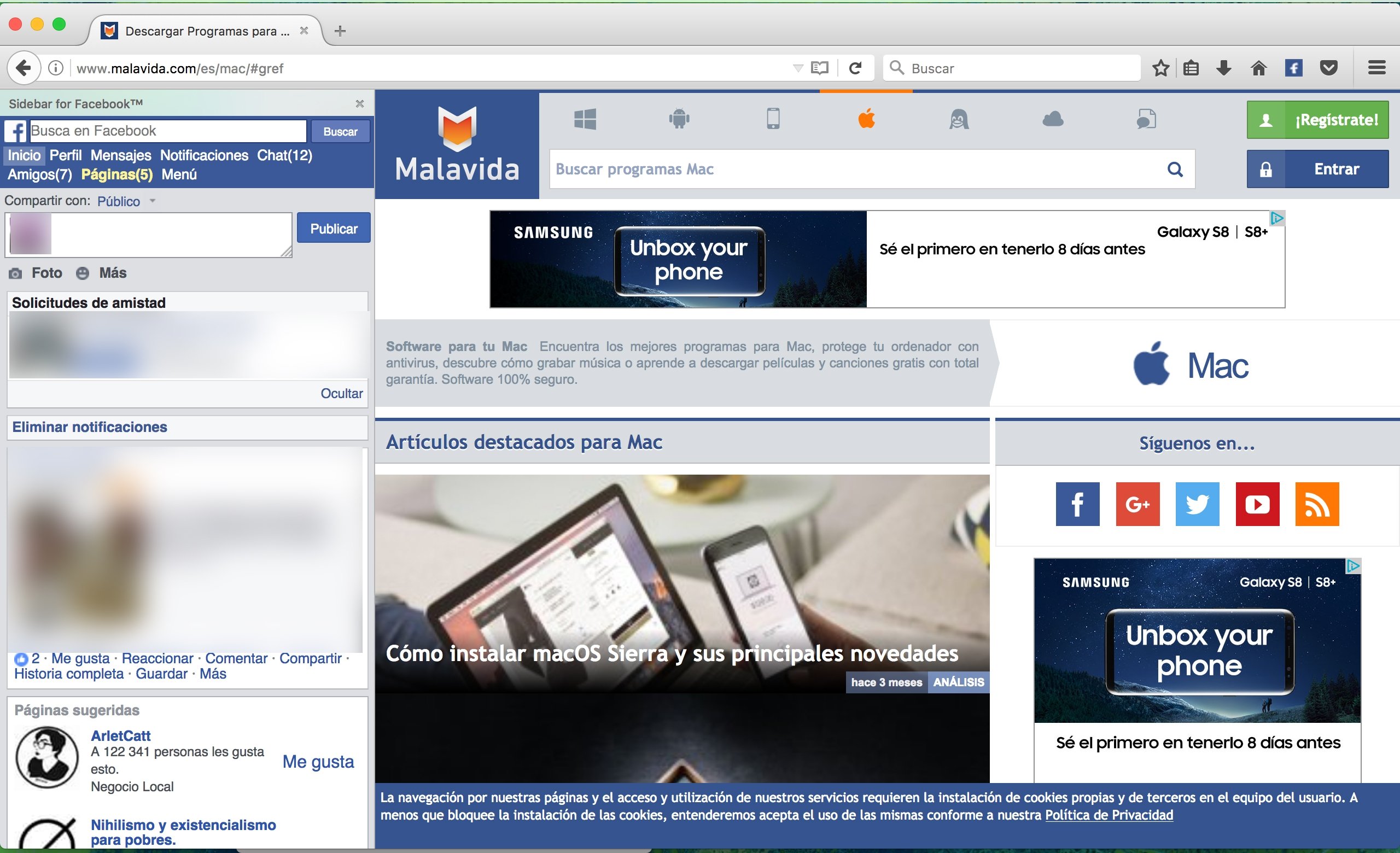Open the Más post options

102,273
